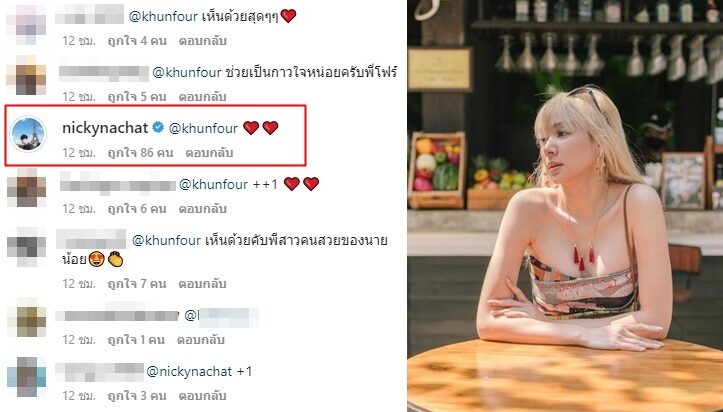
Task: Open the blurred avatar of the top commenter
Action: (x=26, y=24)
